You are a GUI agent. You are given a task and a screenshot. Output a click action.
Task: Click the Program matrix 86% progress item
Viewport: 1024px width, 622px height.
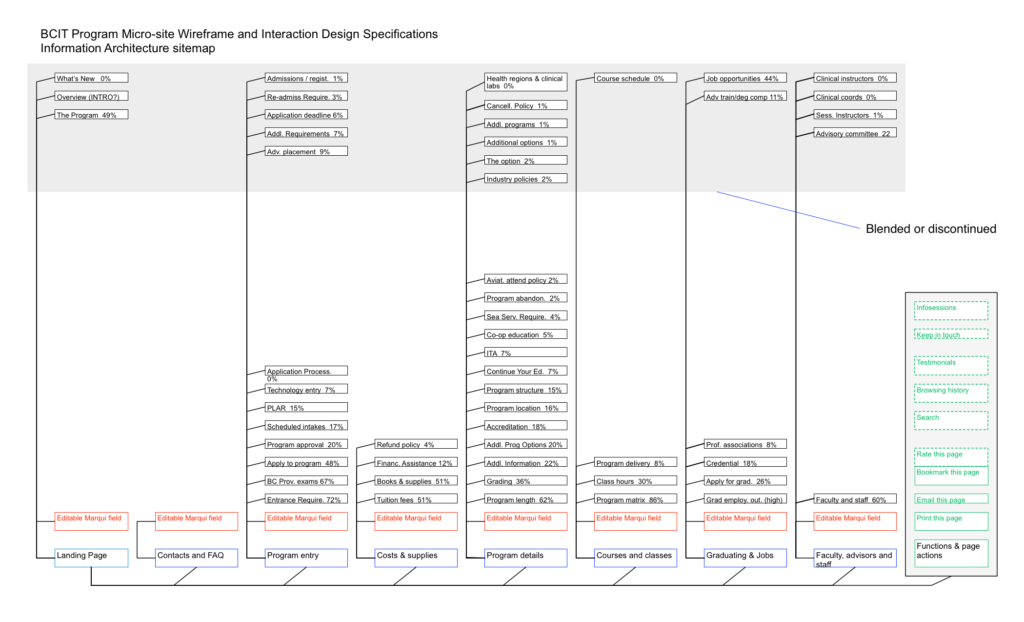click(635, 499)
